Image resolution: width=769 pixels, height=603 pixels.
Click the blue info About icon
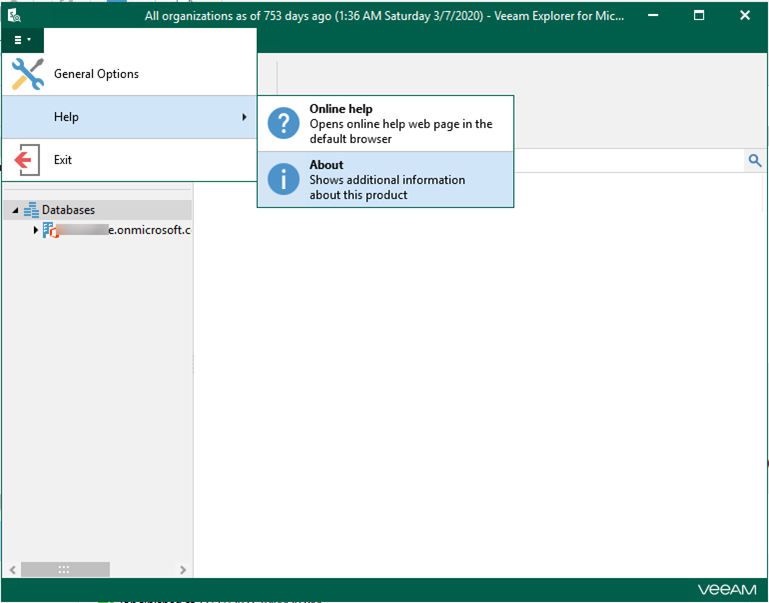click(283, 179)
